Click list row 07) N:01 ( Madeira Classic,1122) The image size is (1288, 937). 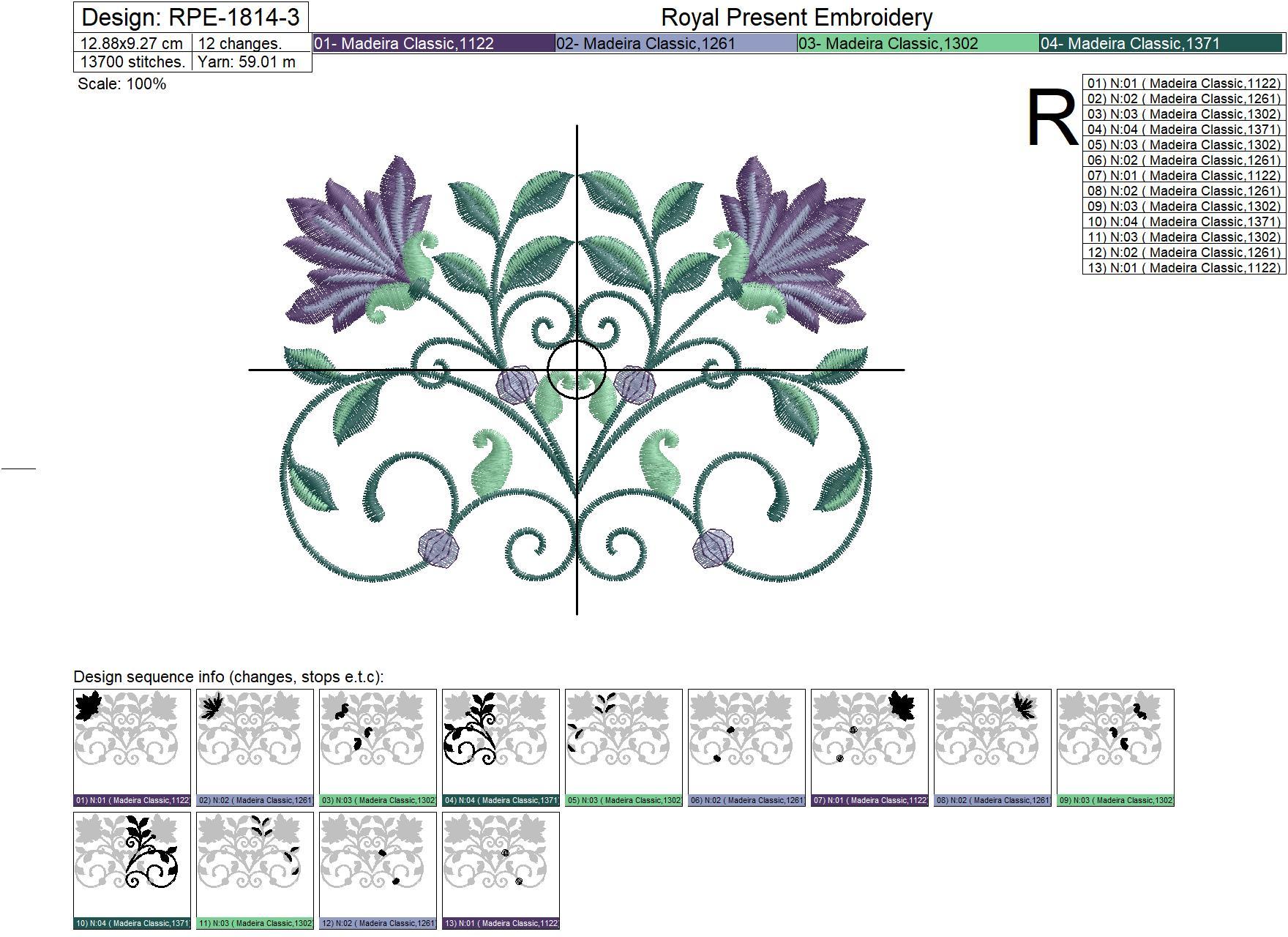(x=1183, y=175)
